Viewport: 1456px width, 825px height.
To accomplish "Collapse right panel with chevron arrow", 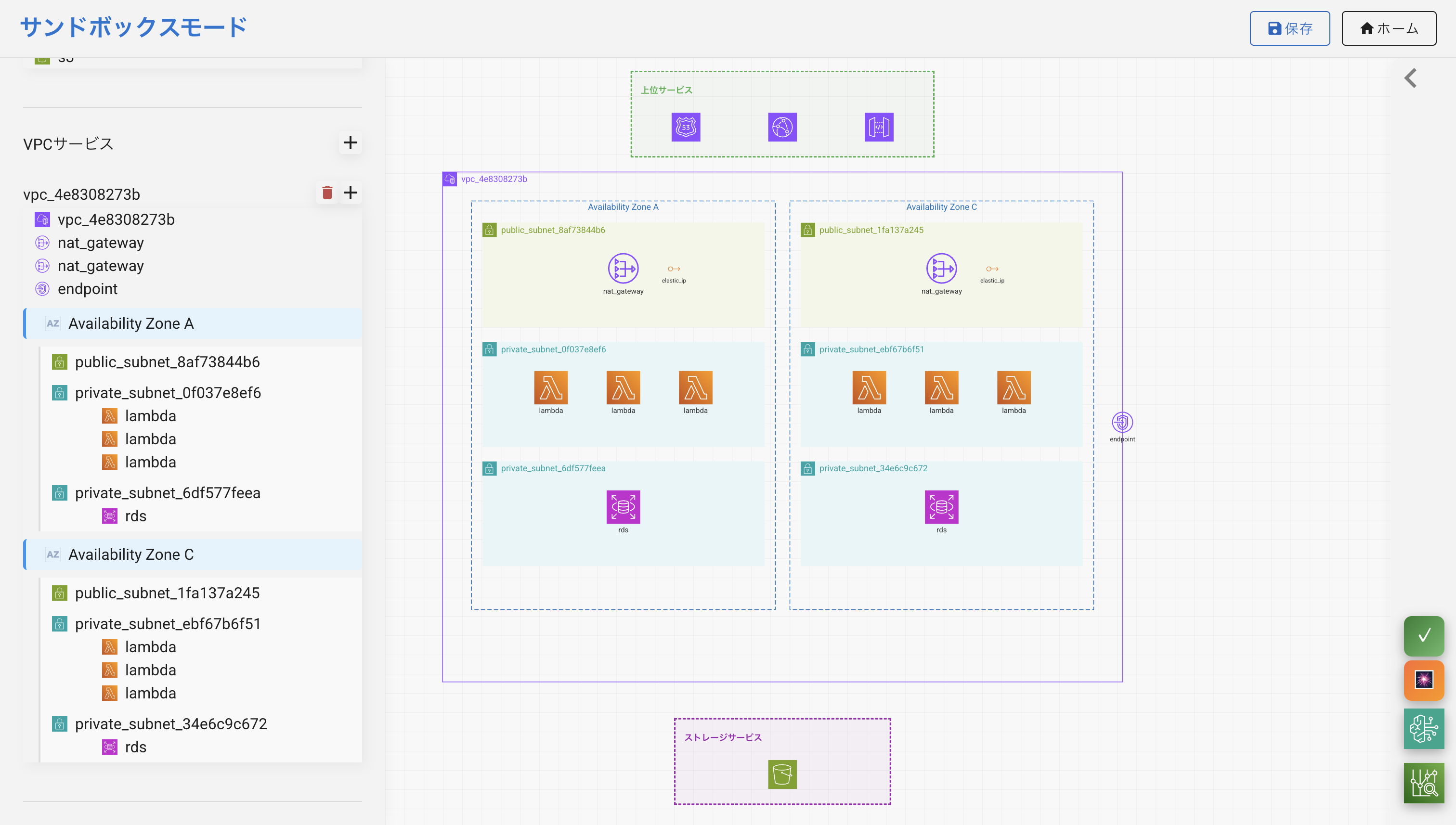I will coord(1411,78).
